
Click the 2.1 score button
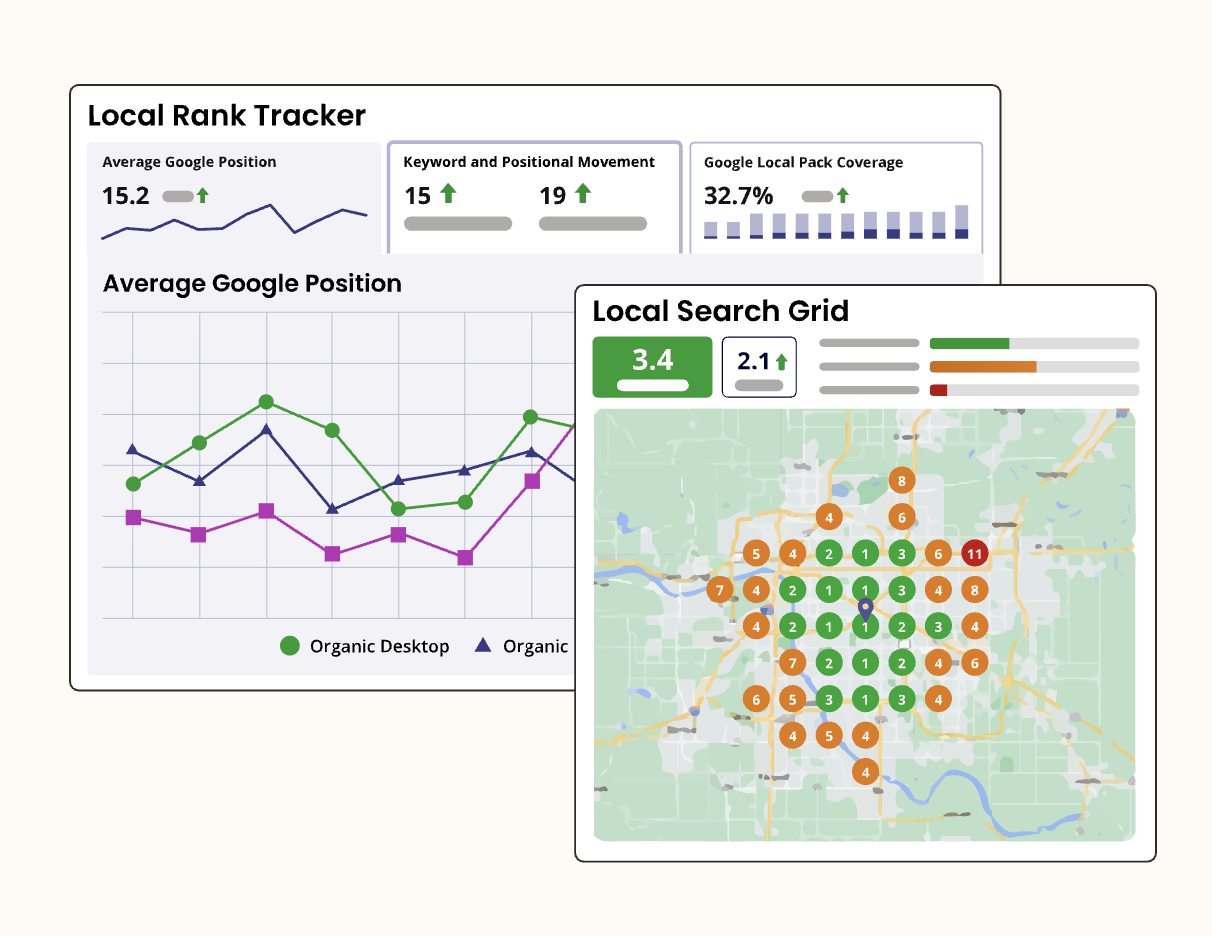(757, 366)
